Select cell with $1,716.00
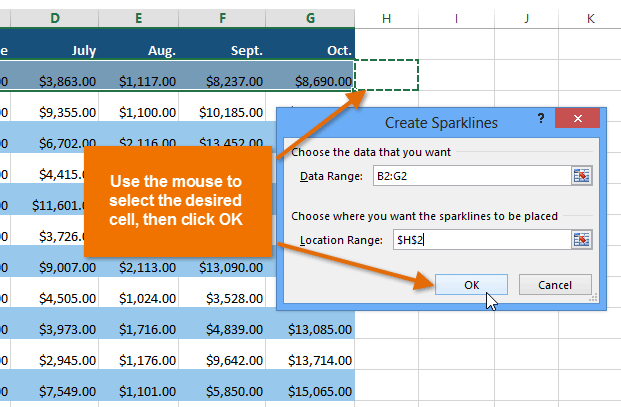The height and width of the screenshot is (407, 621). point(139,324)
